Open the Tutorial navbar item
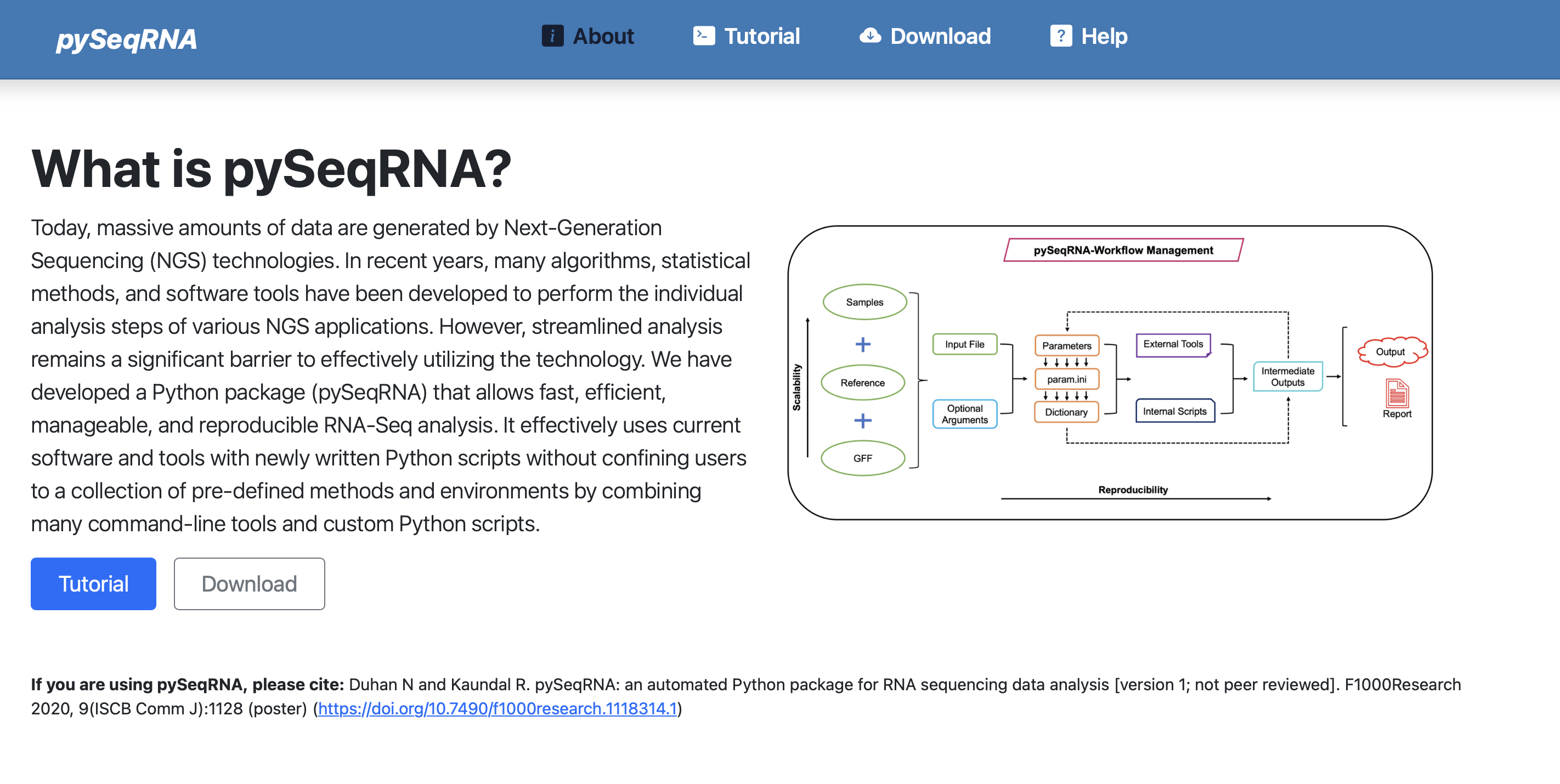The image size is (1560, 784). 762,36
